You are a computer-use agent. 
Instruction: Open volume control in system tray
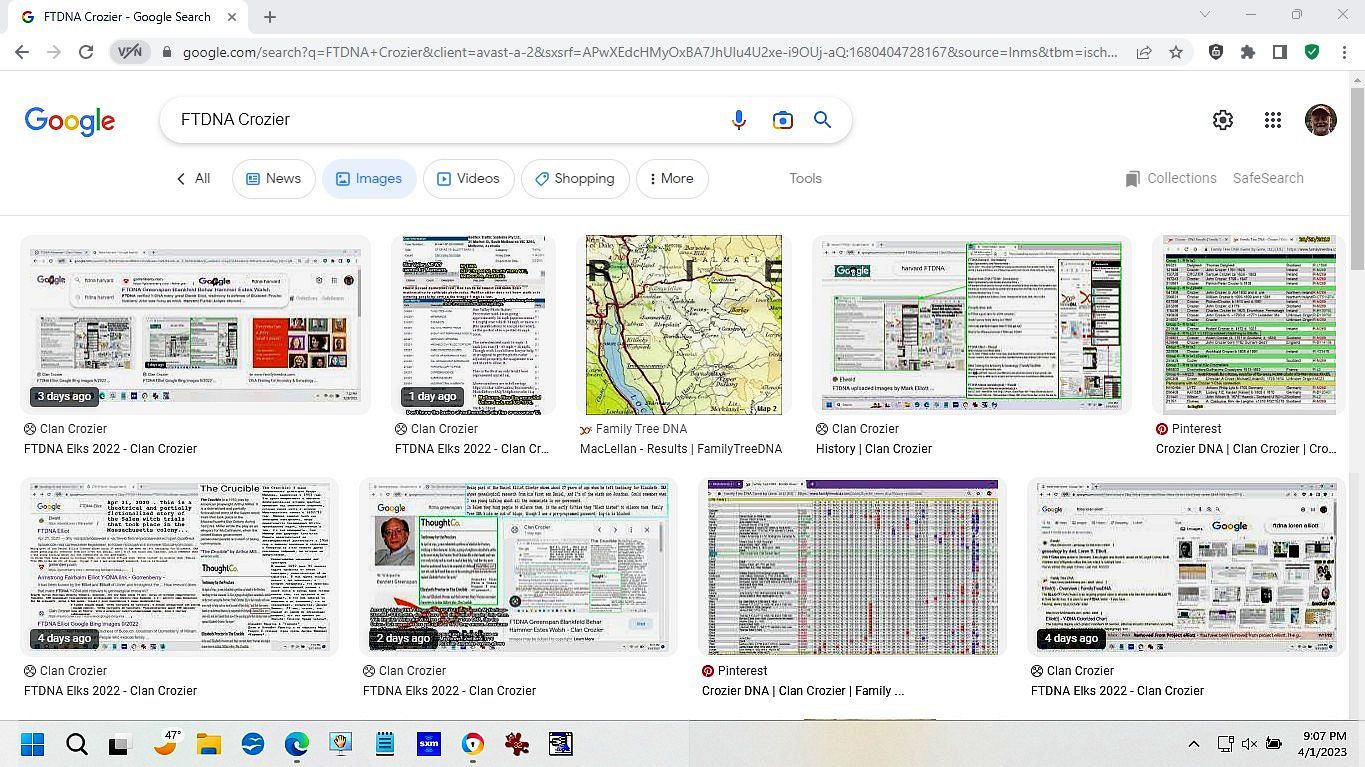(x=1249, y=744)
